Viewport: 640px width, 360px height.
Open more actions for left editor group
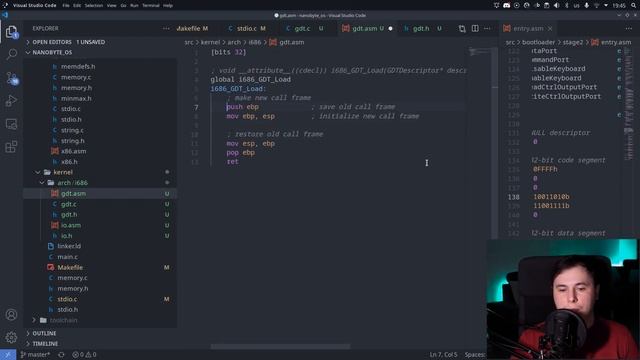point(487,29)
